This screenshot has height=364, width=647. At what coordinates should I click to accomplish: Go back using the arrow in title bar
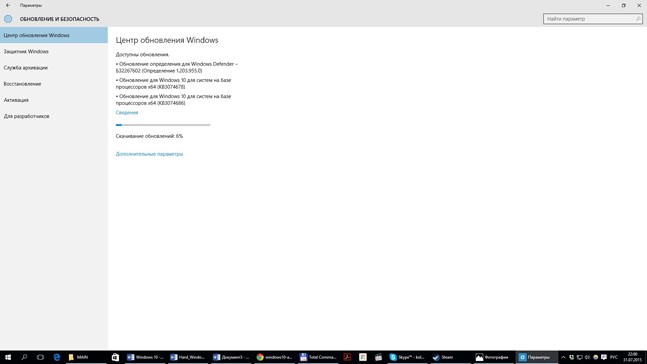8,5
